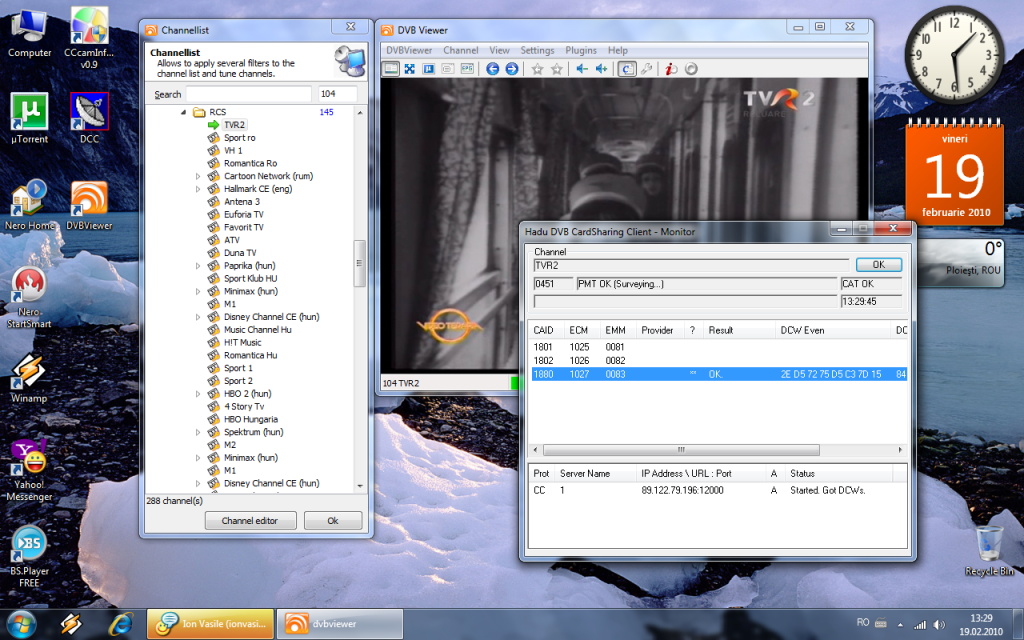Open settings via the wrench icon
This screenshot has height=640, width=1024.
click(647, 69)
